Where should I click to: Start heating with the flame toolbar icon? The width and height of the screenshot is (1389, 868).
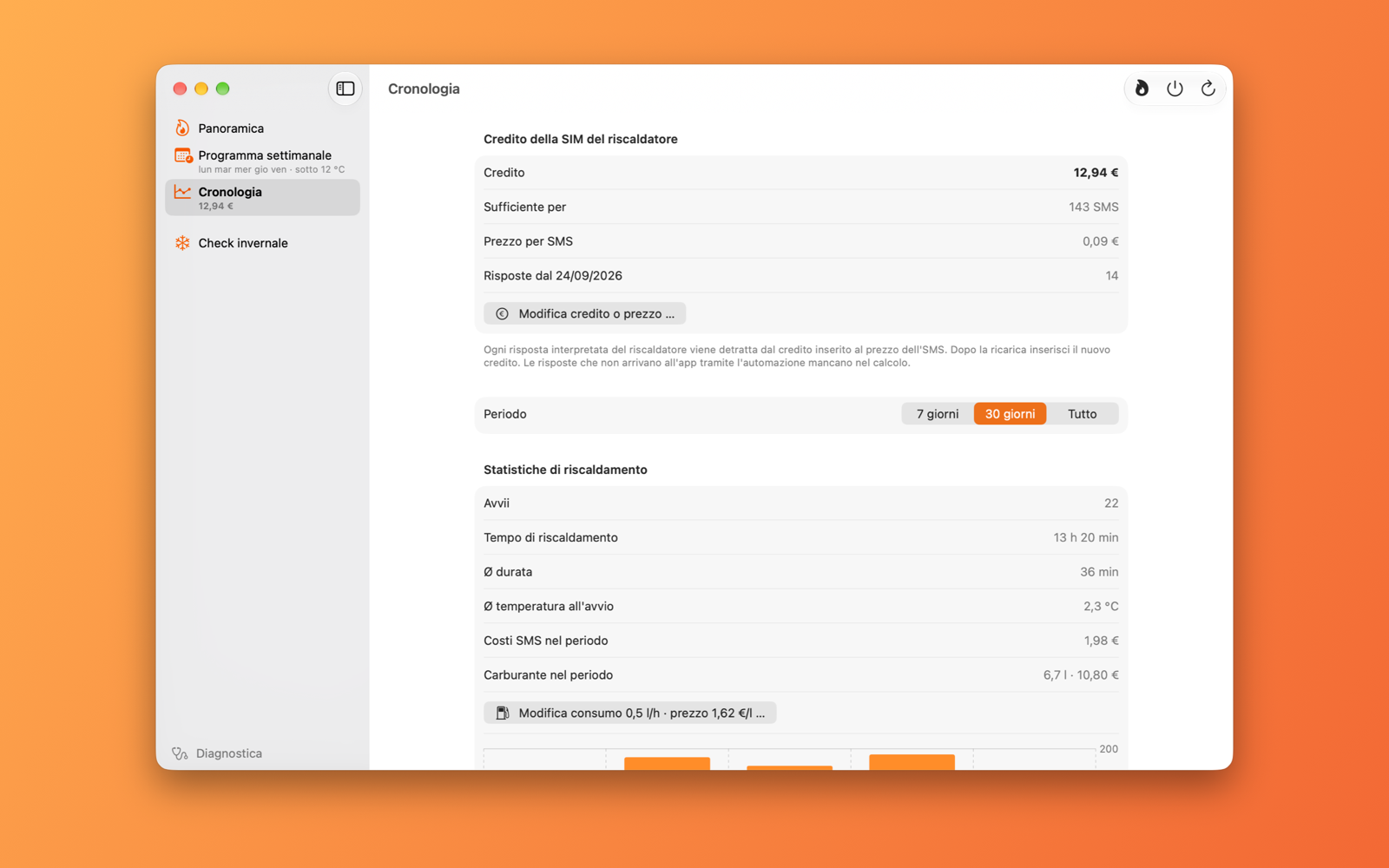(1142, 89)
